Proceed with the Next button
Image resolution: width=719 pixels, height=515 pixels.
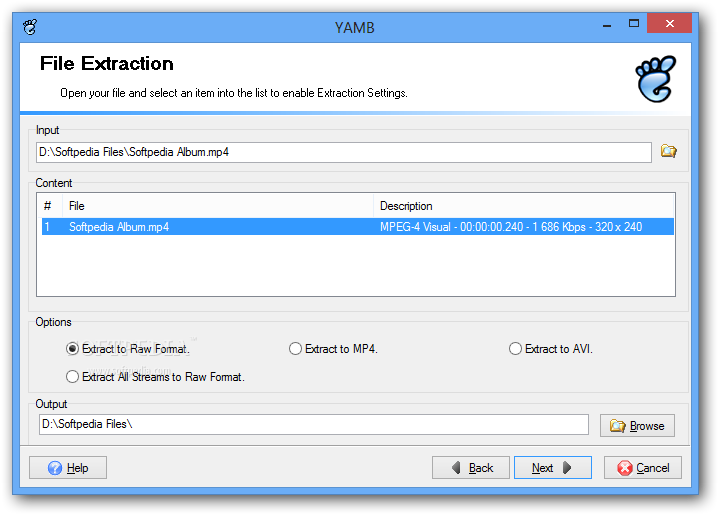(553, 468)
